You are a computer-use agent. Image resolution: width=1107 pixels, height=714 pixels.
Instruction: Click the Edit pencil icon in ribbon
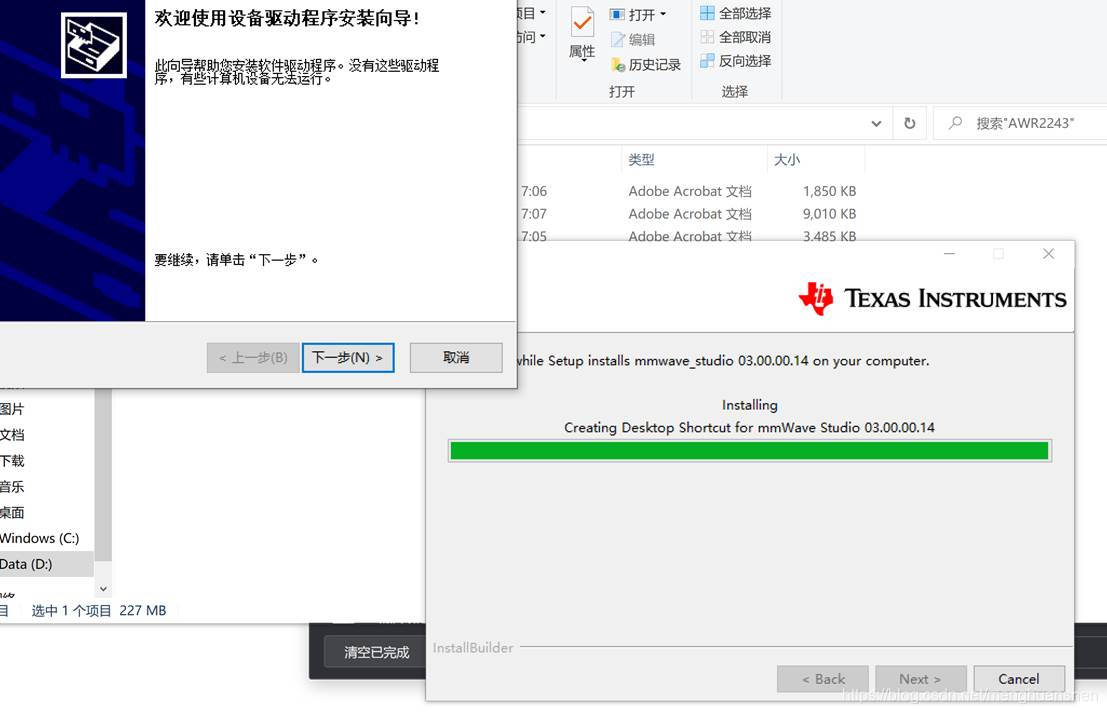point(618,40)
